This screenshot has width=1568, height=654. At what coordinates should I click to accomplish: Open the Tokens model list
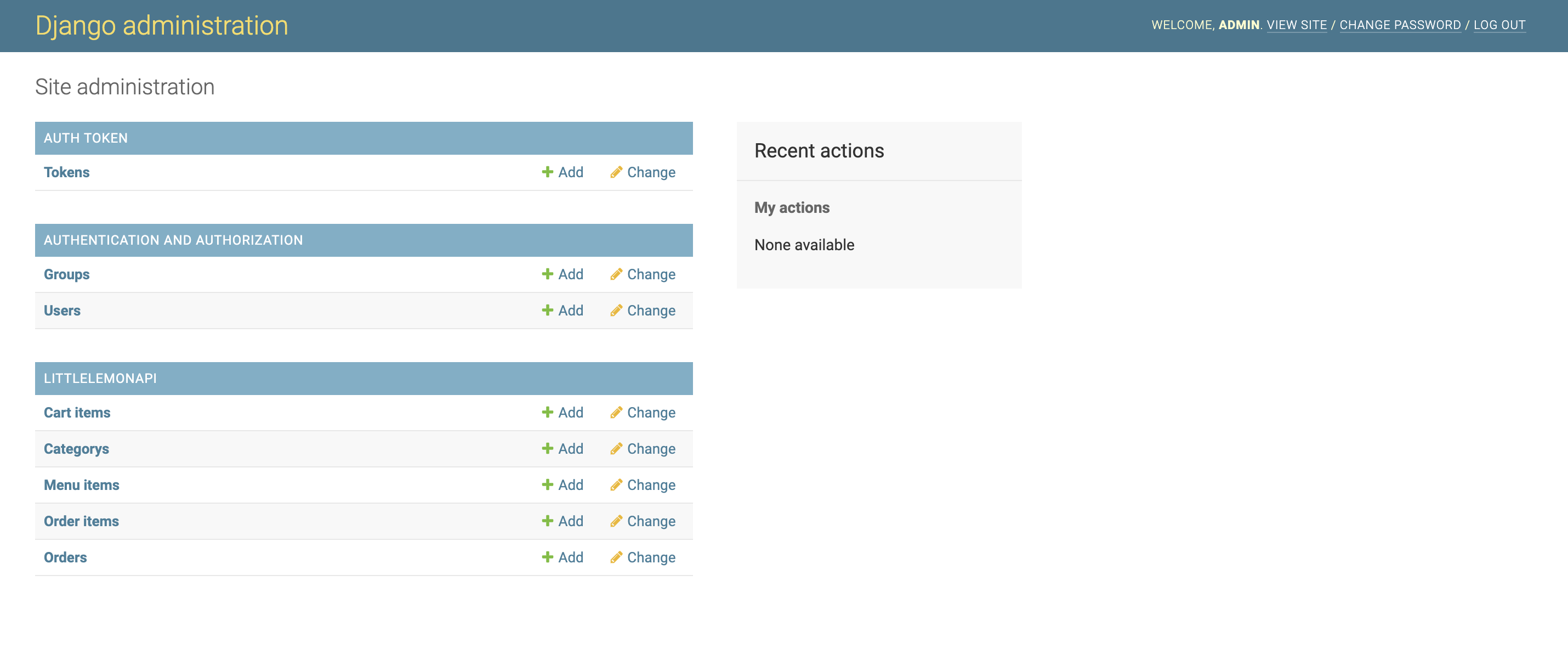[66, 172]
